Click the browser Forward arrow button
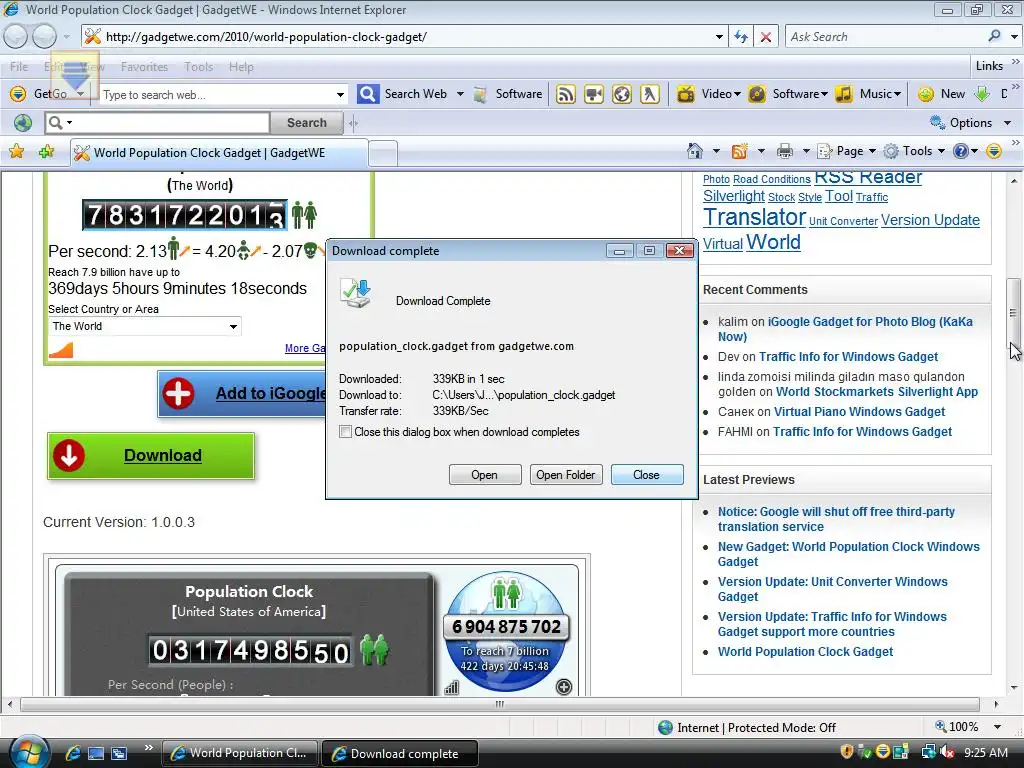Screen dimensions: 1024x768 (x=44, y=36)
